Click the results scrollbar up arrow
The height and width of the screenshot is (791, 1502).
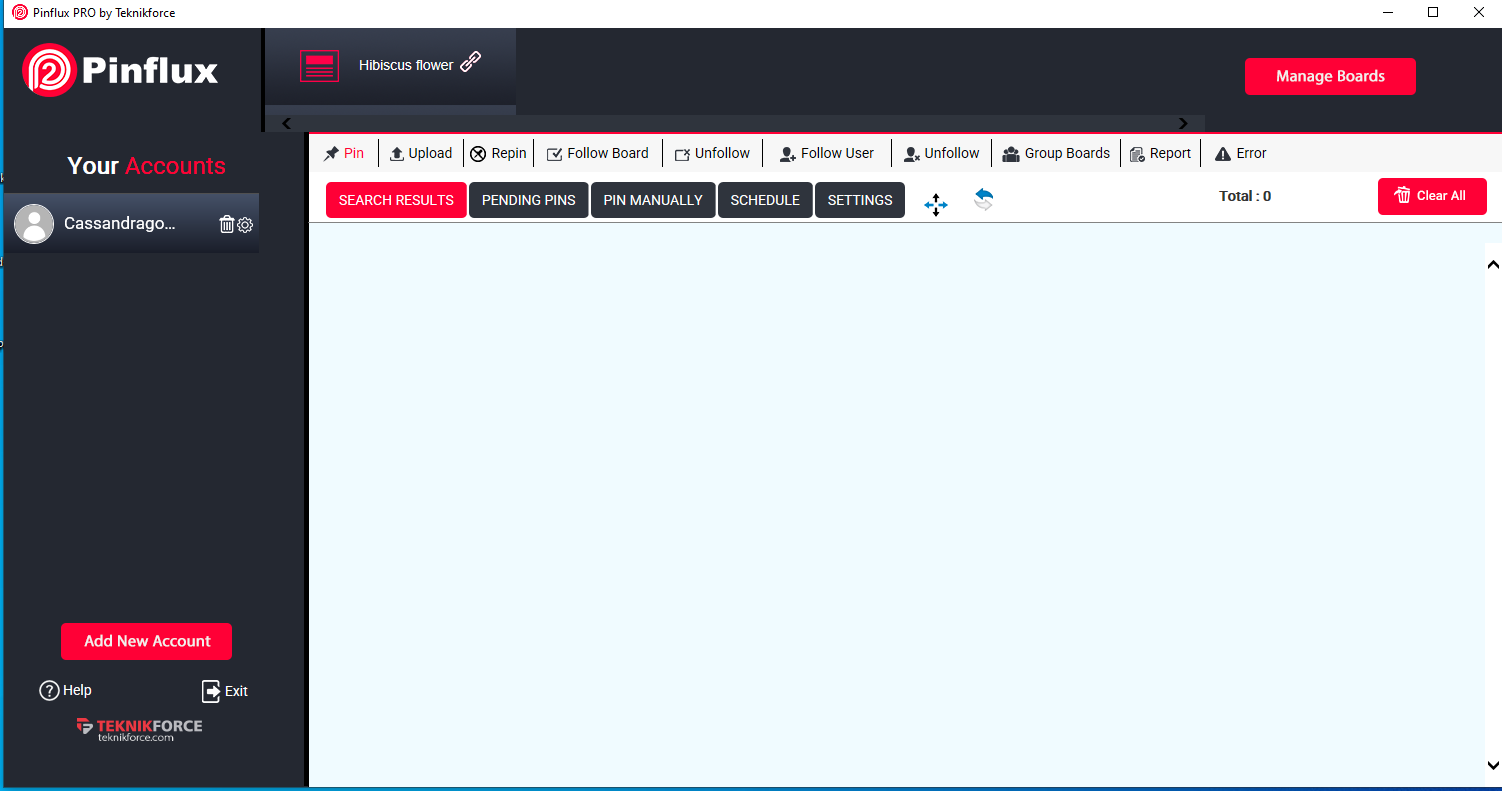coord(1493,265)
